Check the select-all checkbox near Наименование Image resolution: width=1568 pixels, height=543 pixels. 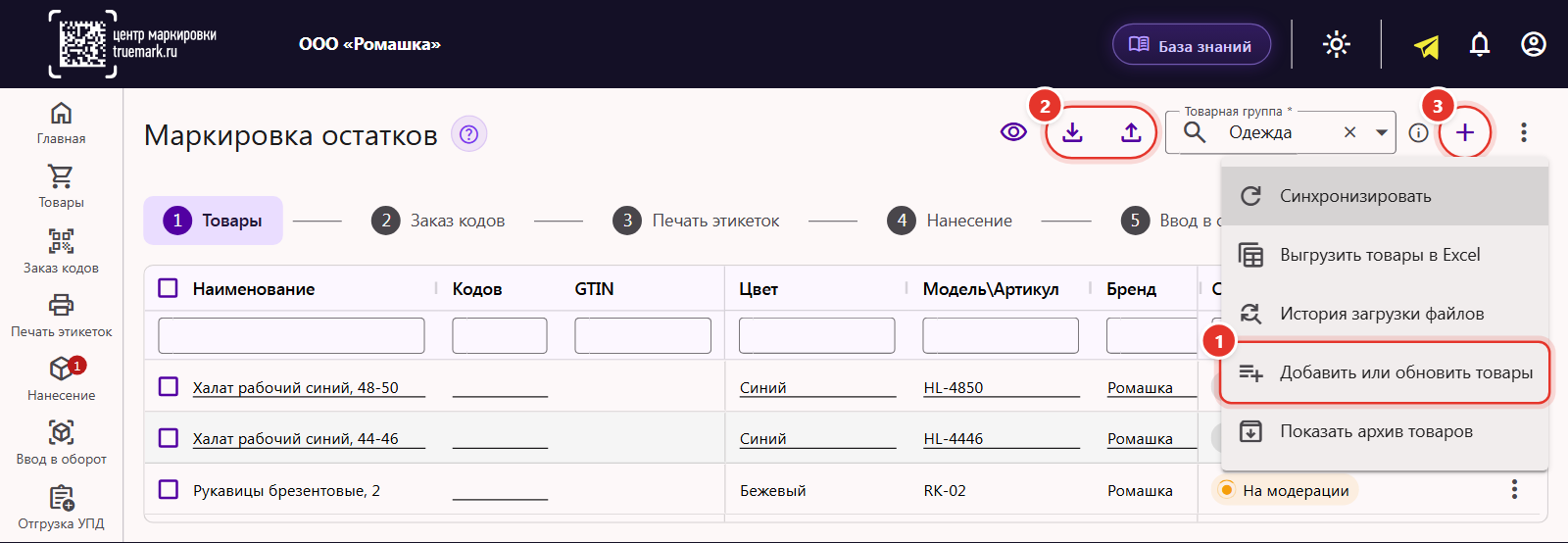point(169,288)
